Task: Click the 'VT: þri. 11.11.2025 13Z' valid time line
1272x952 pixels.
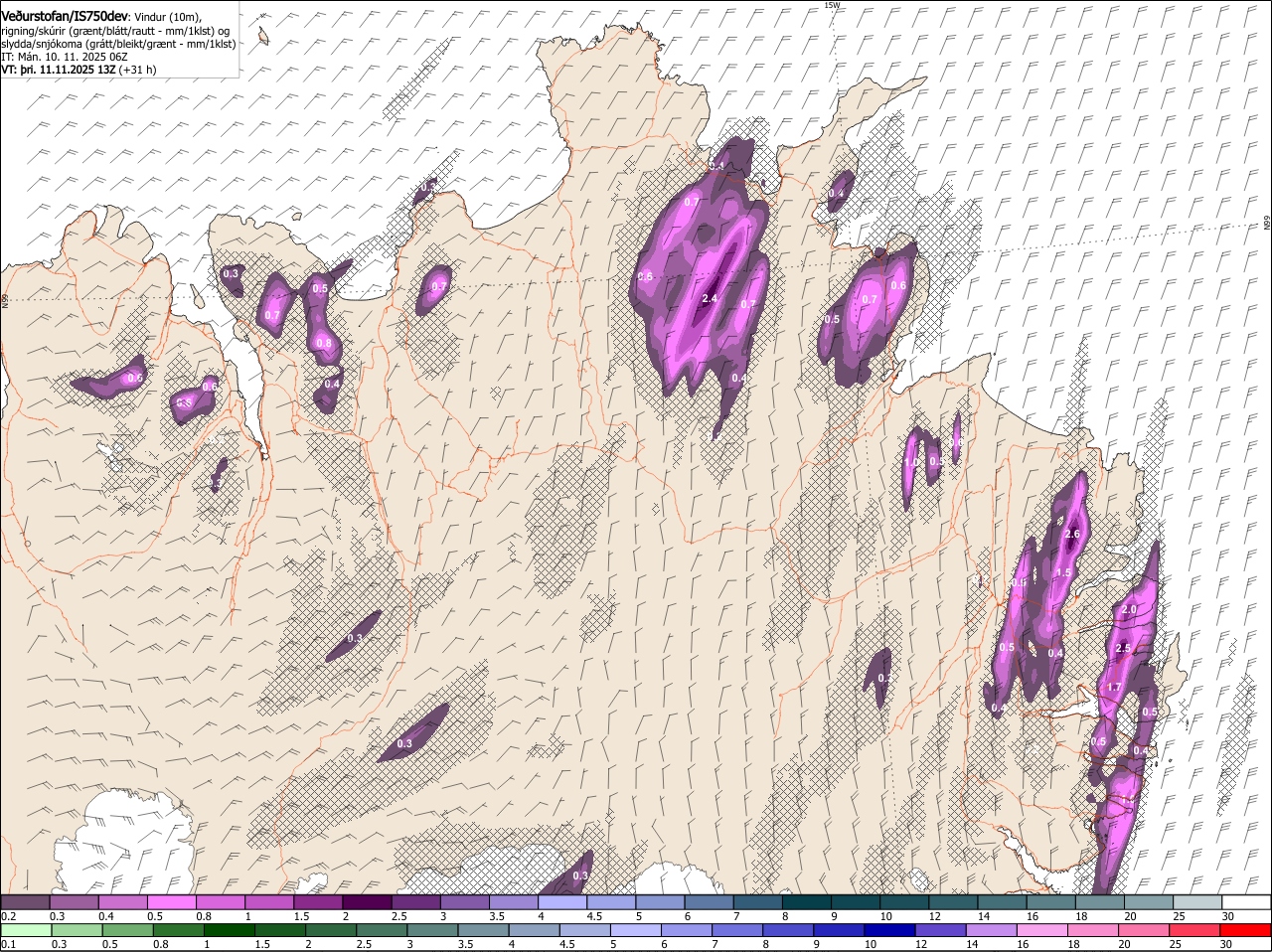Action: click(59, 70)
